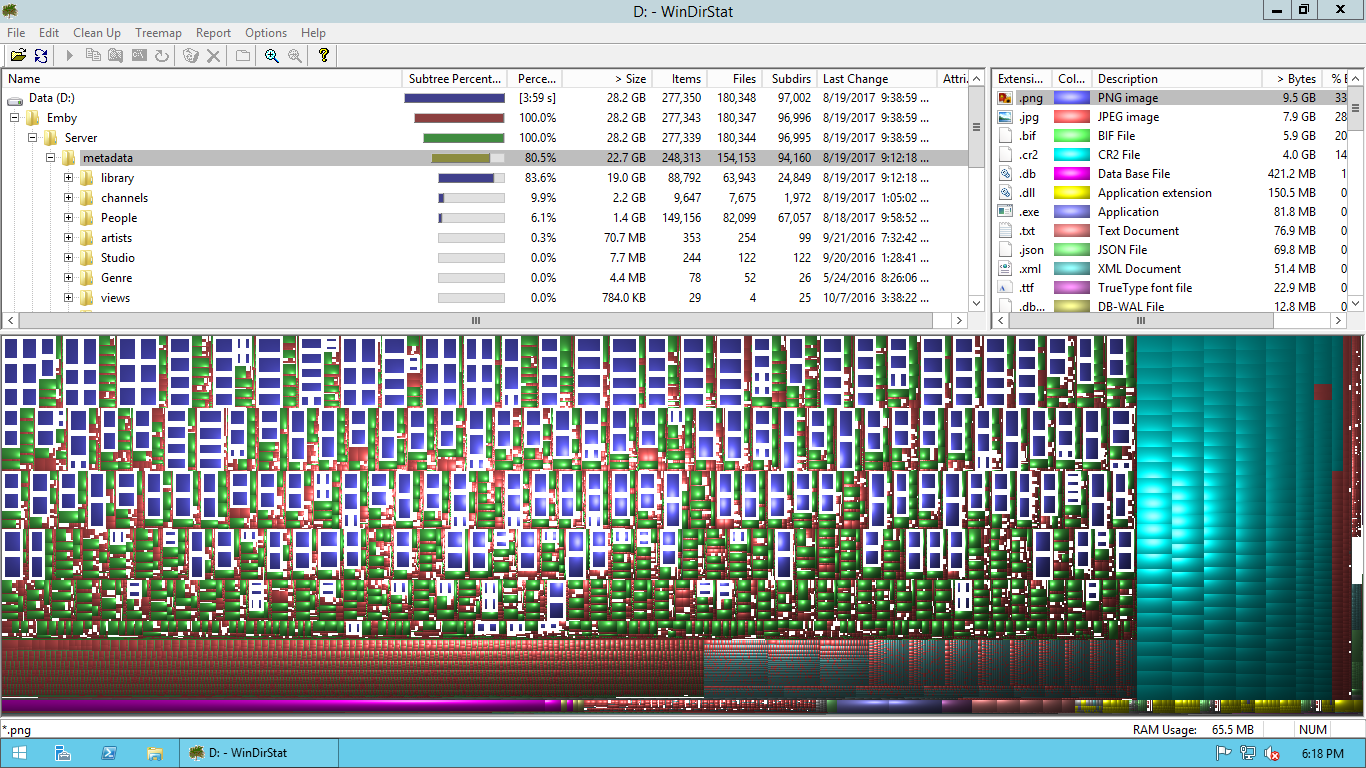The width and height of the screenshot is (1366, 768).
Task: Launch PowerShell from the taskbar
Action: (109, 754)
